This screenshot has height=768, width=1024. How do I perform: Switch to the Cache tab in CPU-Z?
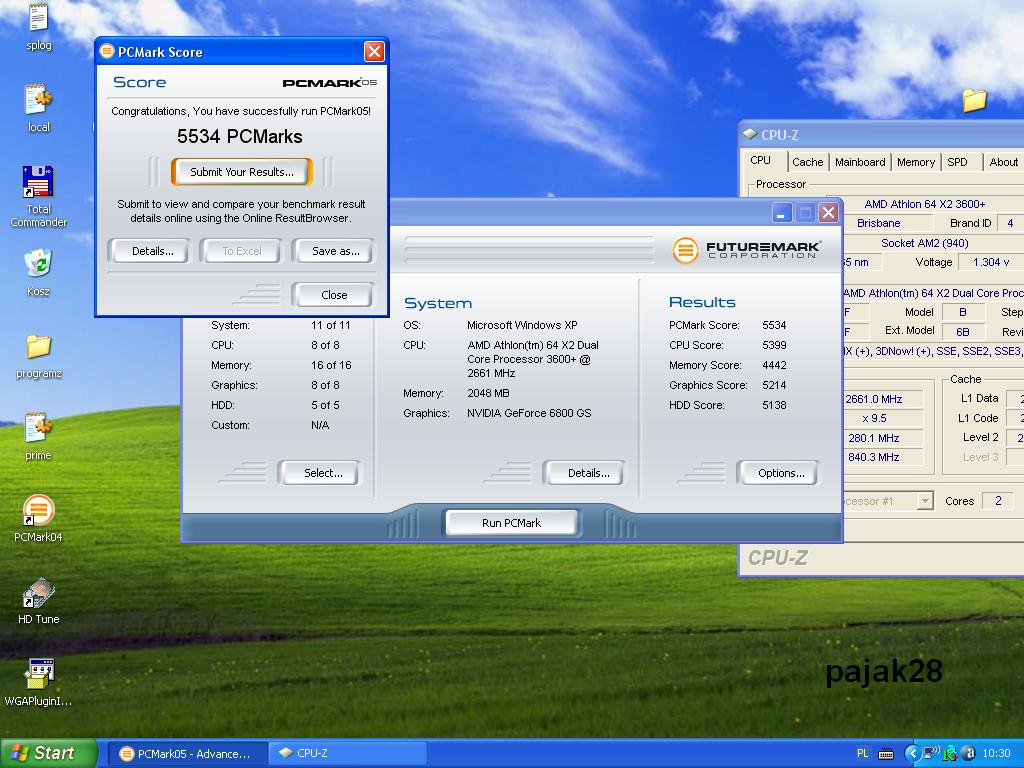[807, 162]
